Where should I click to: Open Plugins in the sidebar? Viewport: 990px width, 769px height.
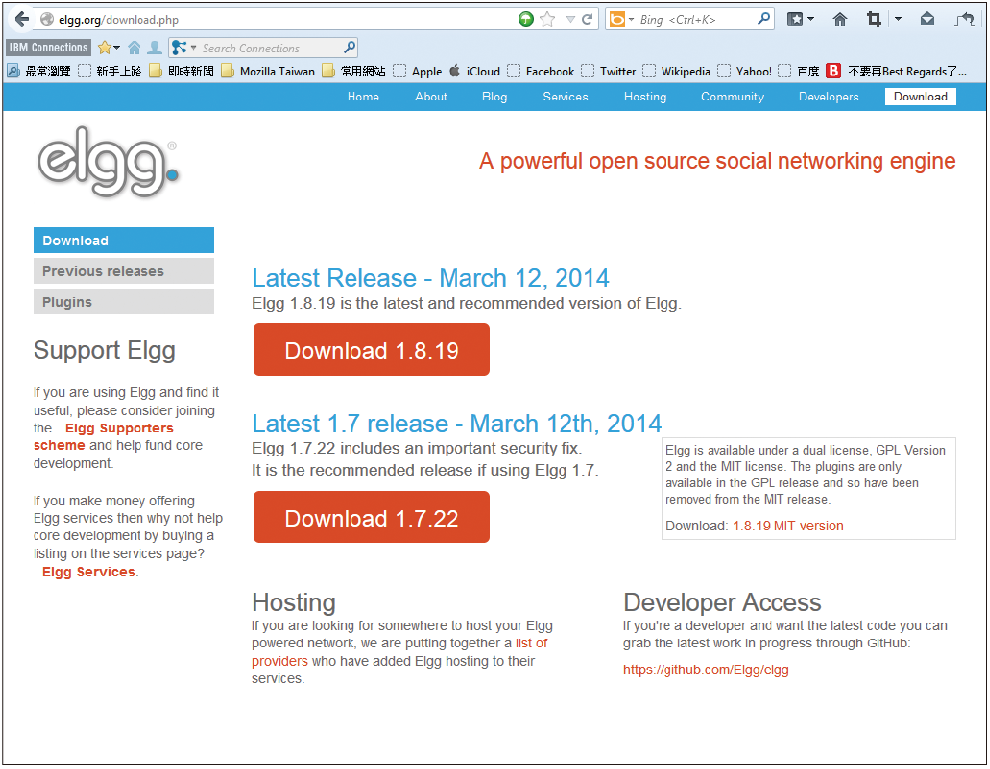pyautogui.click(x=124, y=302)
